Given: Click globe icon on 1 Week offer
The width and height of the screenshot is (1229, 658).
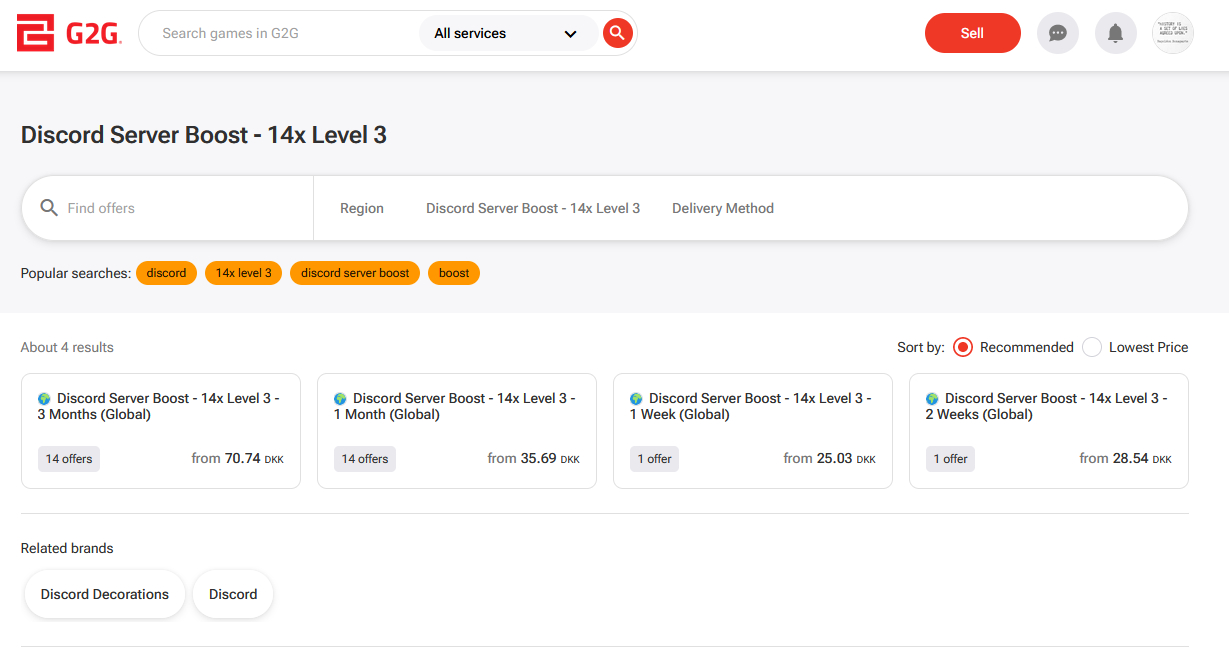Looking at the screenshot, I should [x=636, y=398].
